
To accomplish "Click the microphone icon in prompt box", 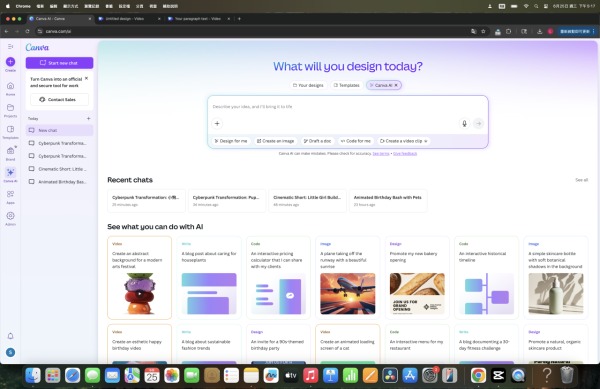I will click(464, 124).
